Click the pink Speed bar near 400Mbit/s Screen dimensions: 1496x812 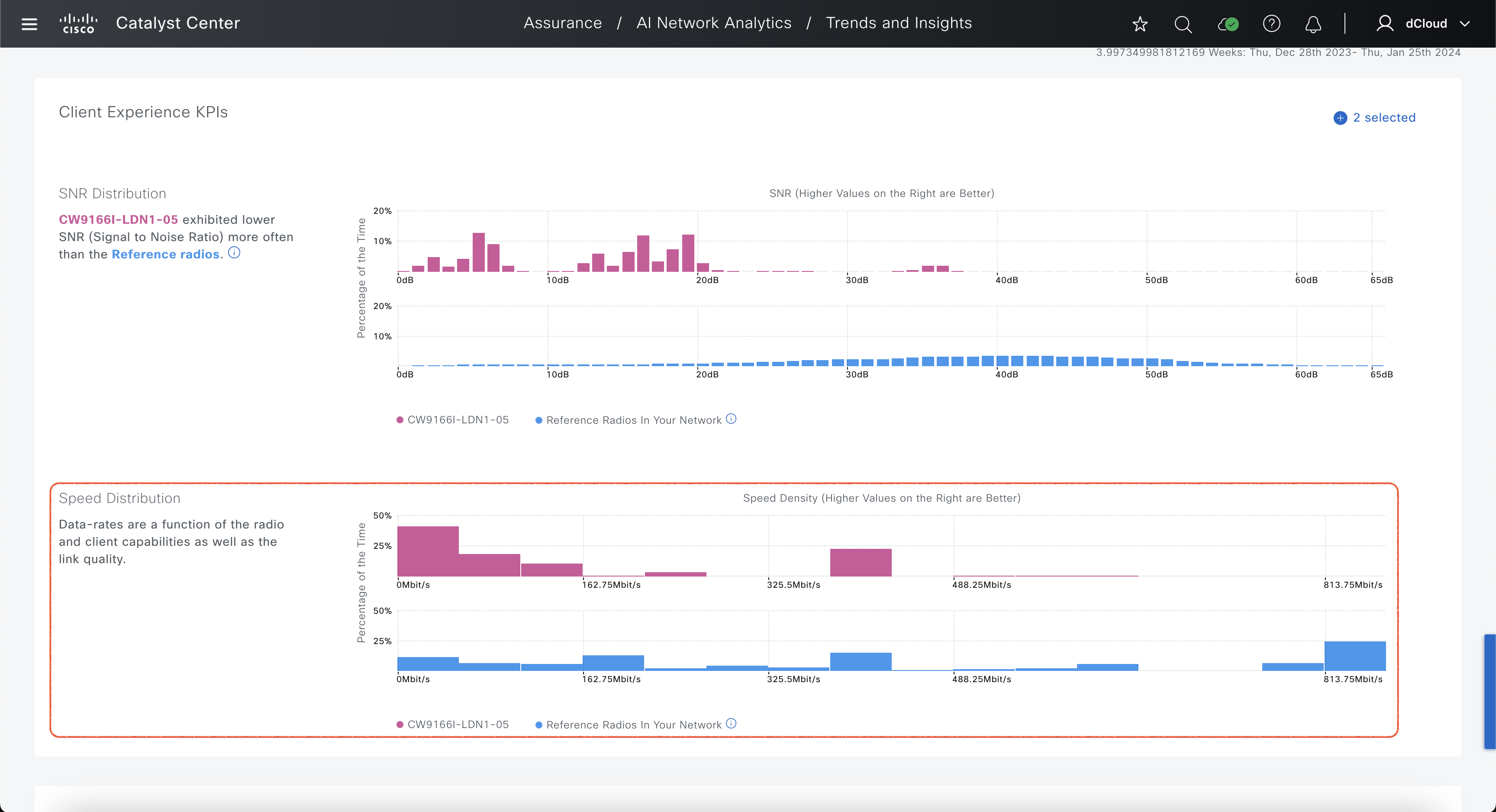(861, 562)
